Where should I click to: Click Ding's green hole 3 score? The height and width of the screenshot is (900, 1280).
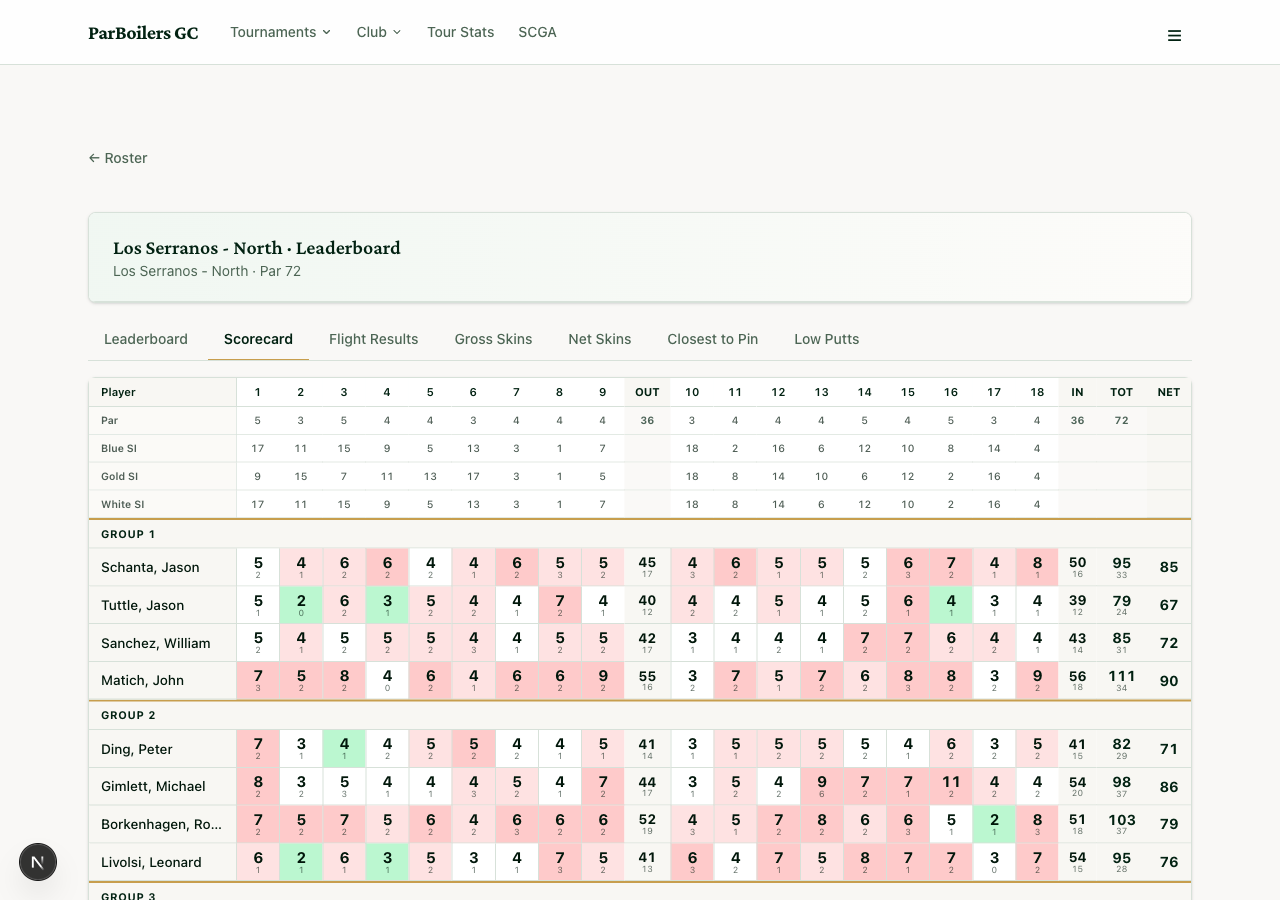[344, 749]
